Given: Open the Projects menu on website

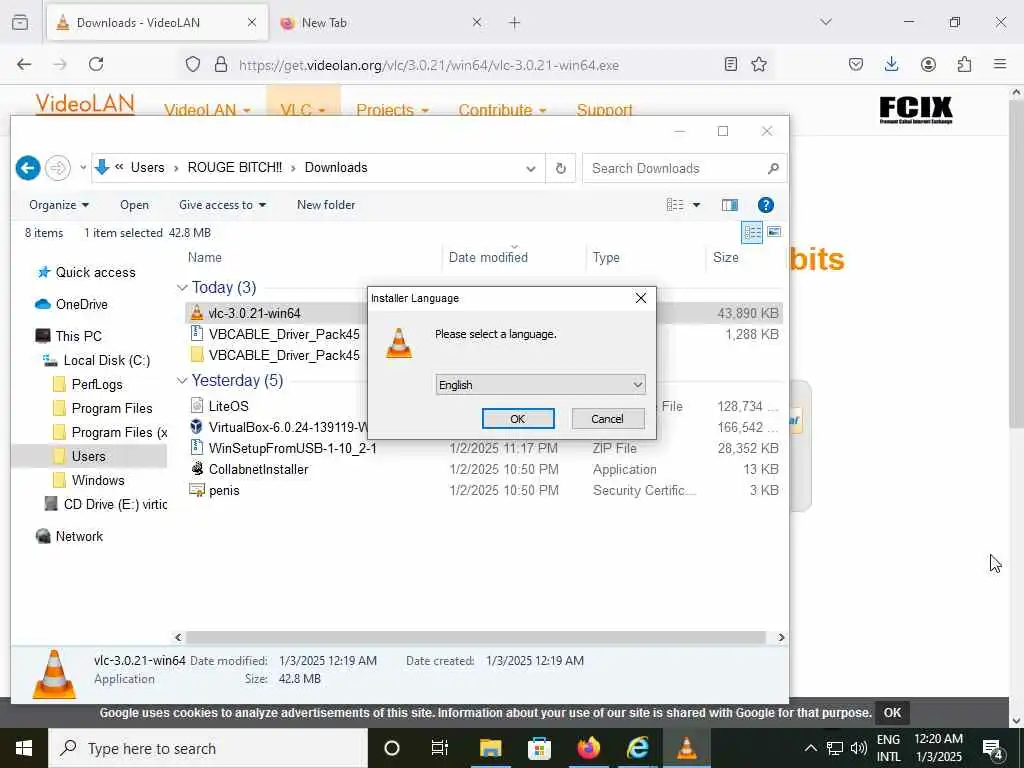Looking at the screenshot, I should [392, 109].
